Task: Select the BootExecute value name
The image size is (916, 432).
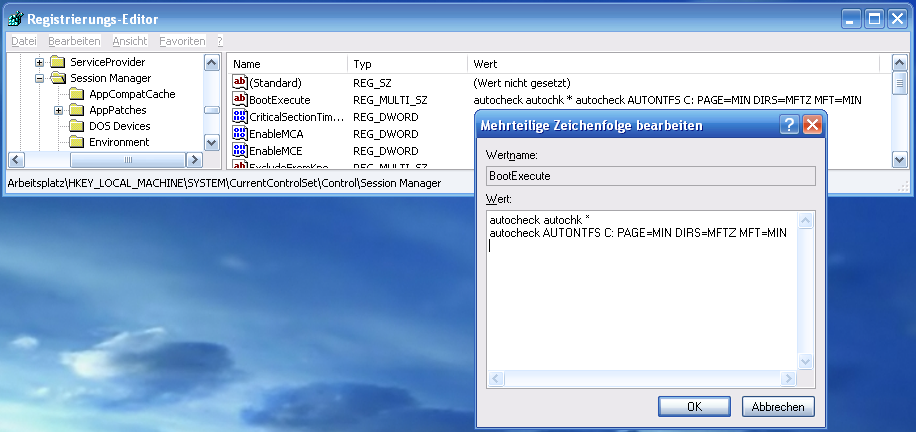Action: click(x=279, y=99)
